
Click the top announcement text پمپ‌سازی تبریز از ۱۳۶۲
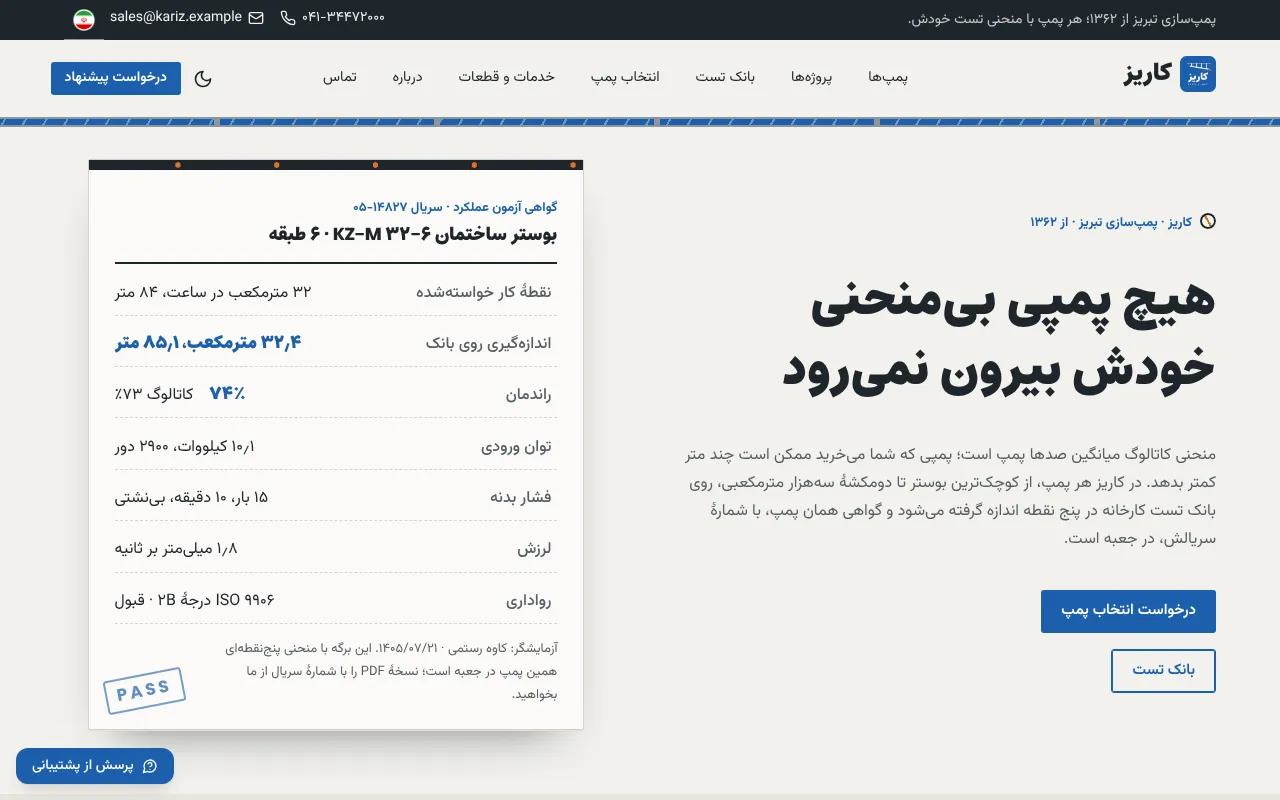coord(1061,19)
